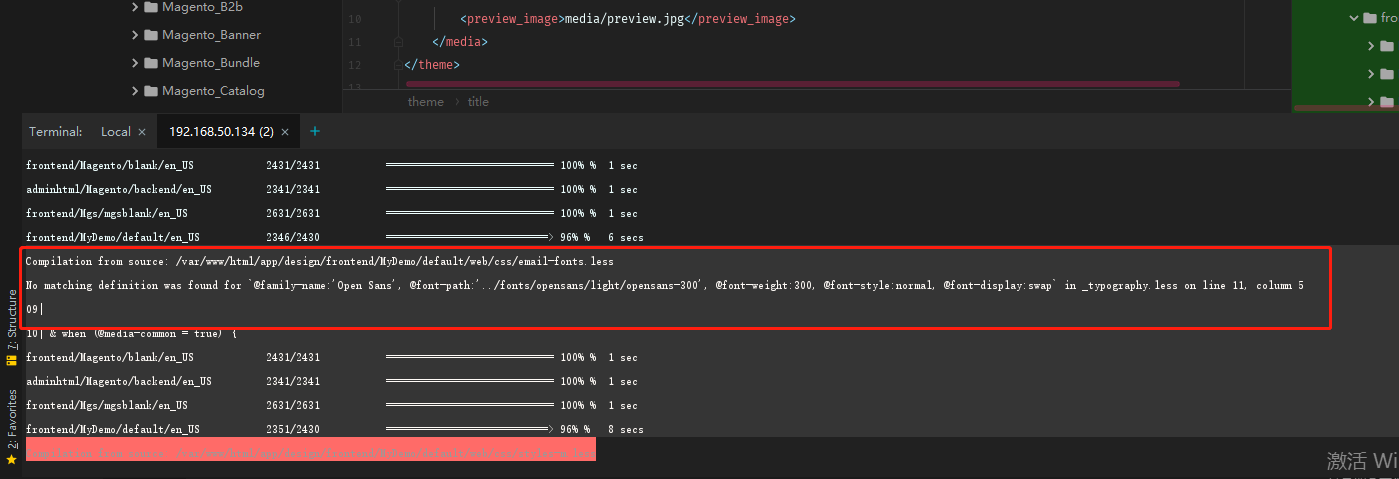Click the 'theme' breadcrumb
Screen dimensions: 1399x479
pos(425,102)
